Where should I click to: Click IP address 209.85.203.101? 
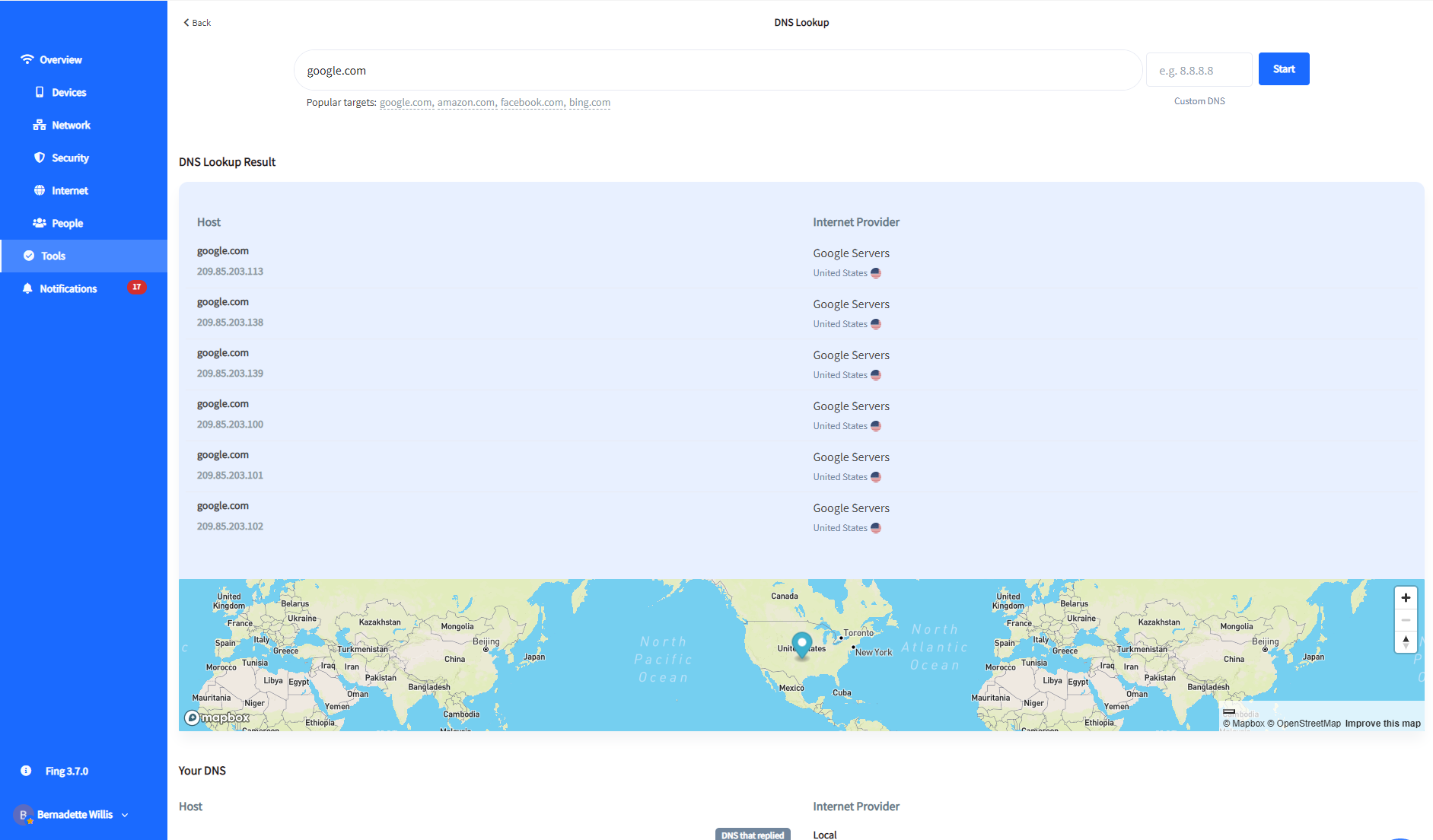click(x=230, y=476)
